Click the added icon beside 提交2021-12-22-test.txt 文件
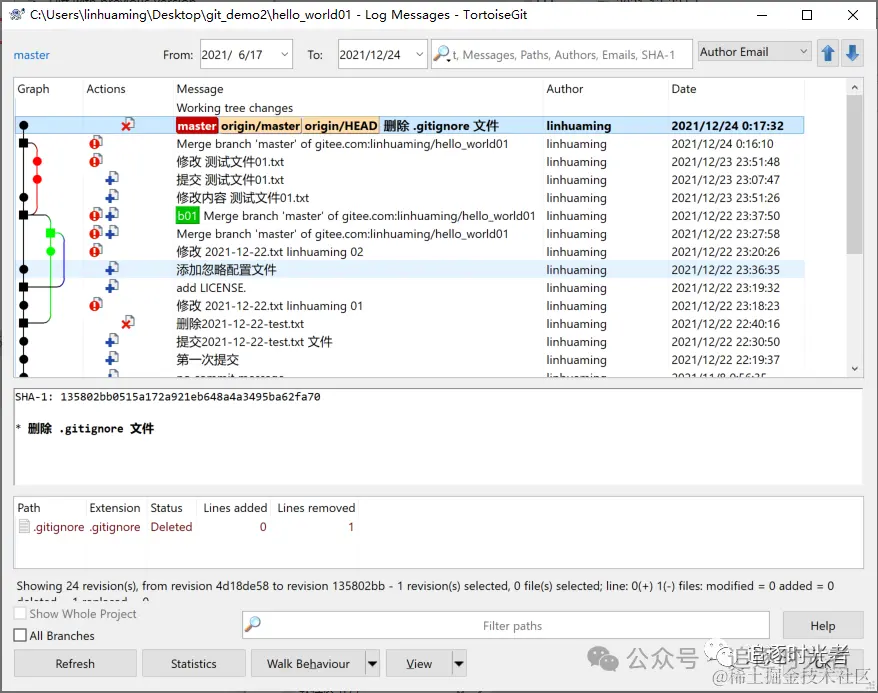The height and width of the screenshot is (693, 878). coord(112,341)
